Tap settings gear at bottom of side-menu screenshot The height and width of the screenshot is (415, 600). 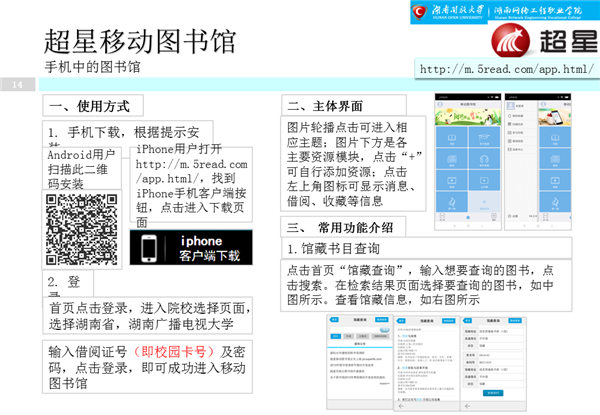click(x=509, y=216)
